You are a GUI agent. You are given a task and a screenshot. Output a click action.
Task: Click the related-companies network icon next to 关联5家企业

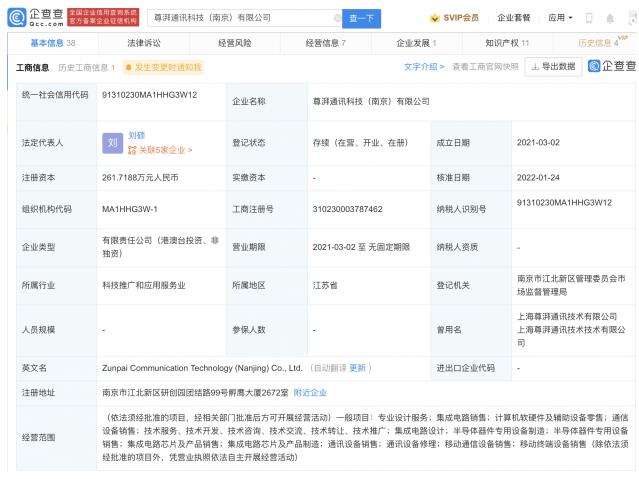[132, 150]
